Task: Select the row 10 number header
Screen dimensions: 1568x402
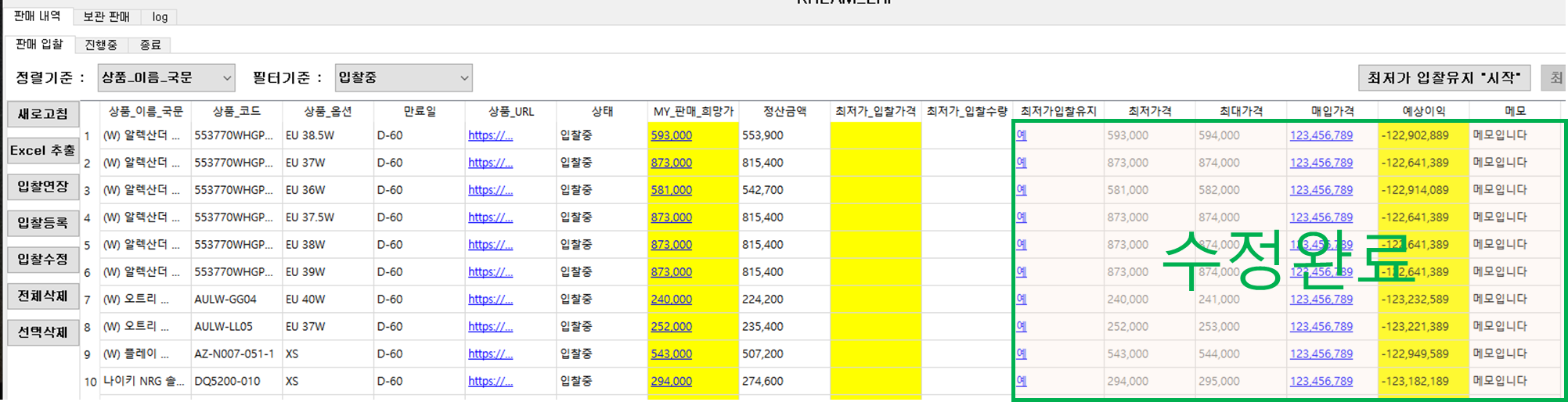Action: [x=89, y=382]
